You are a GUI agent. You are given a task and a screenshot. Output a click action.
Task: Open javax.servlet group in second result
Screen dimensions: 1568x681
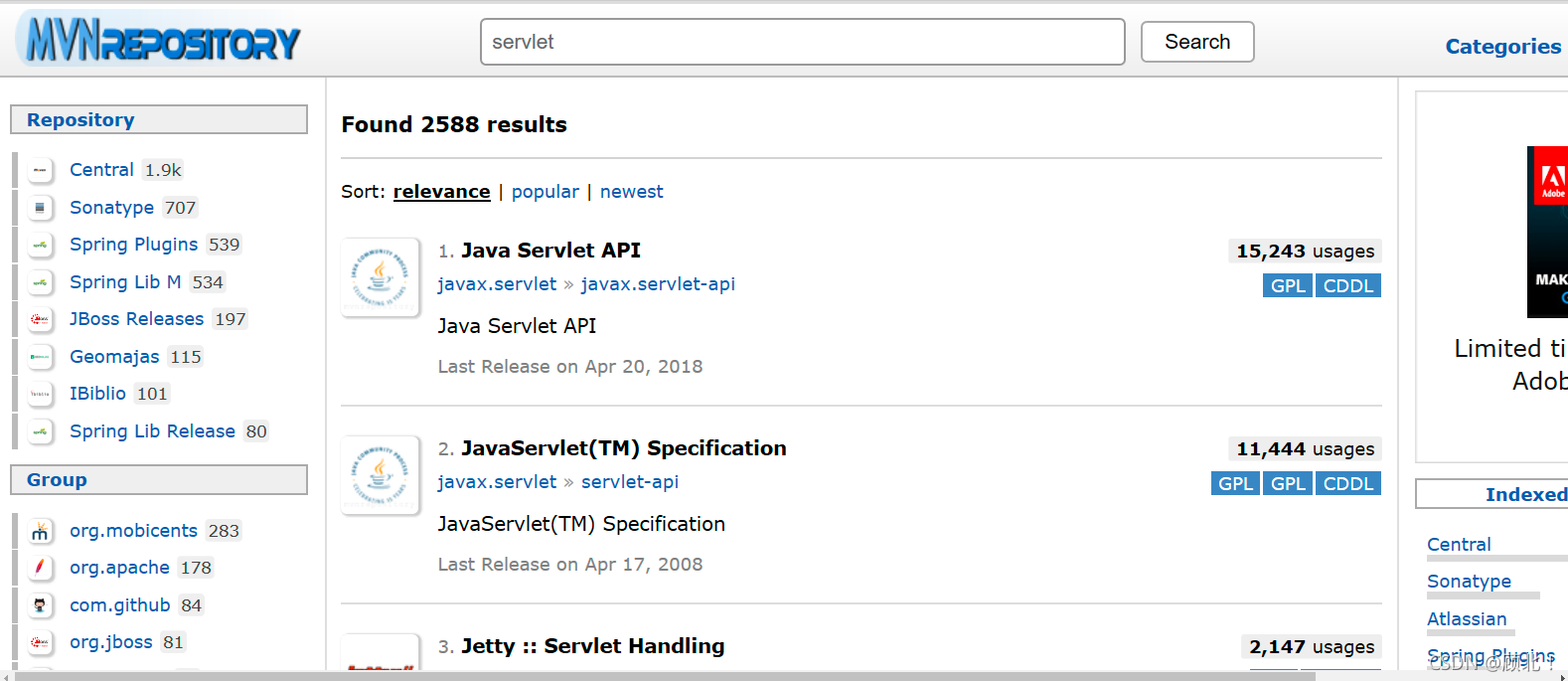(497, 482)
